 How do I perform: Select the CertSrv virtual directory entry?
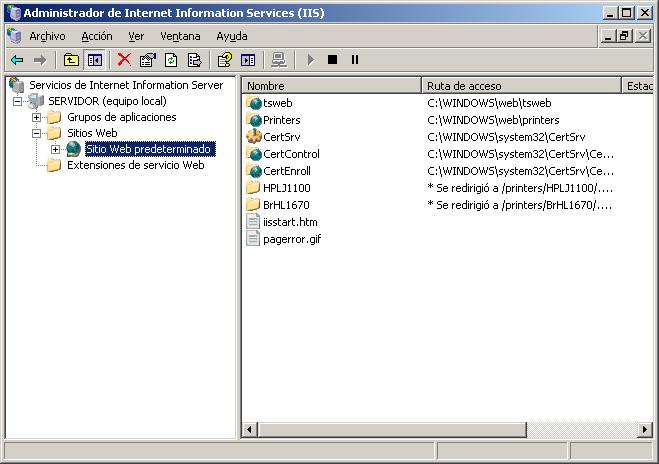(x=281, y=137)
